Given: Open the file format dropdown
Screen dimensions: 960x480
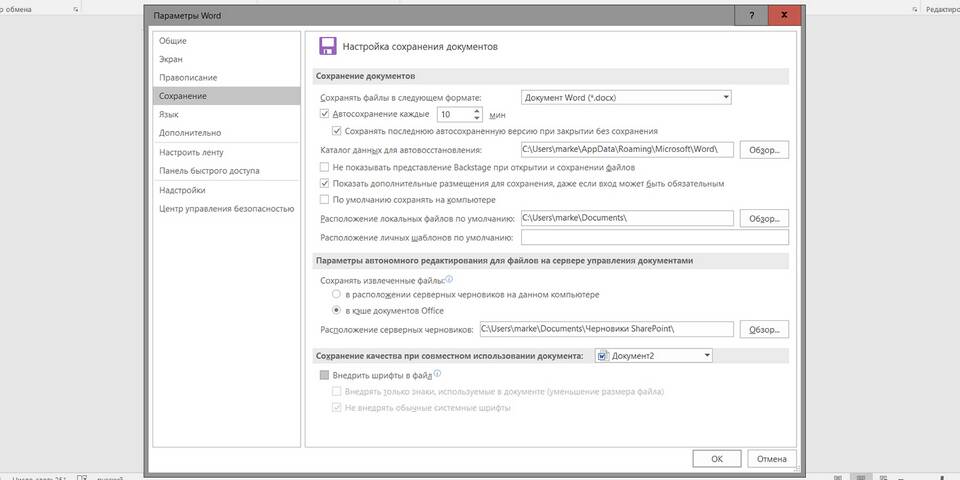Looking at the screenshot, I should tap(626, 97).
